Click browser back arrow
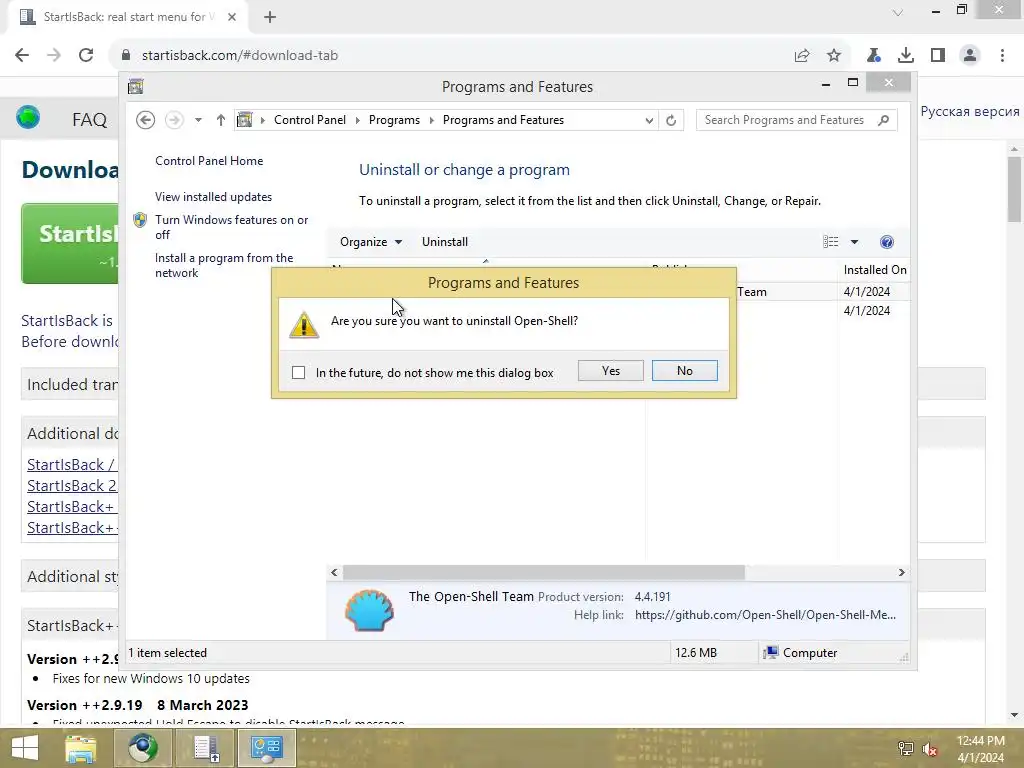 pos(22,56)
